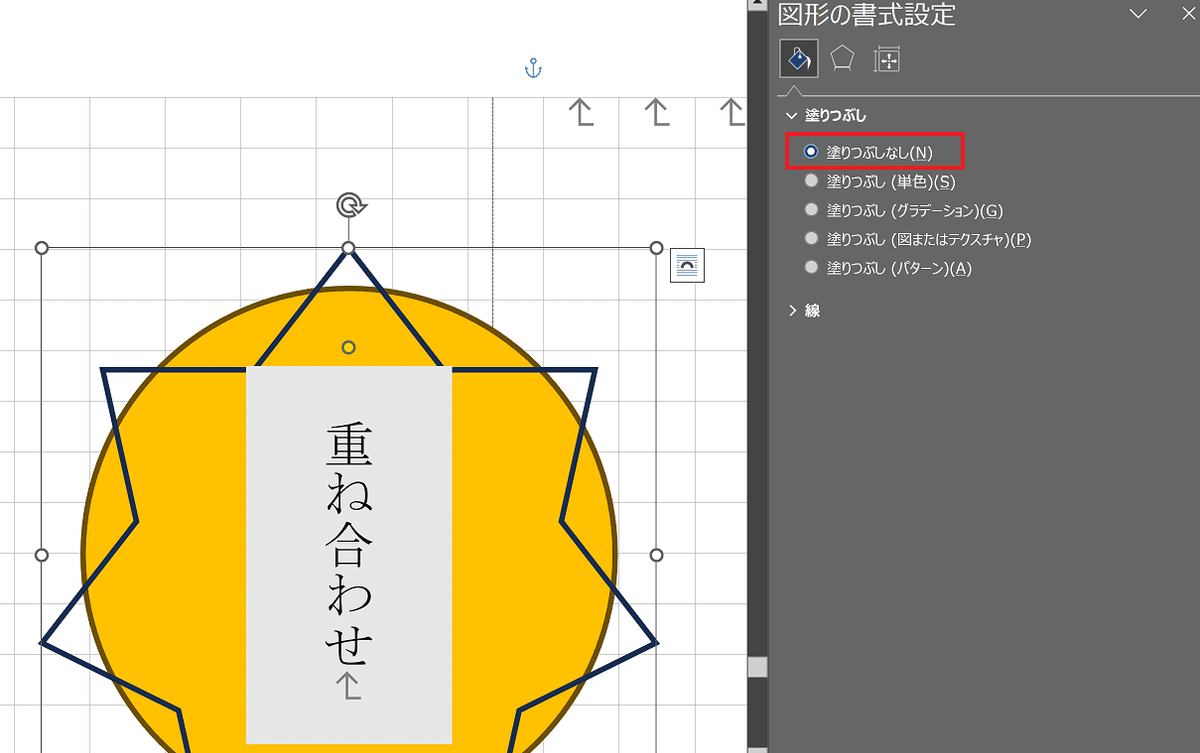Image resolution: width=1200 pixels, height=753 pixels.
Task: Select 塗りつぶし (パターン)(A) option
Action: coord(888,268)
